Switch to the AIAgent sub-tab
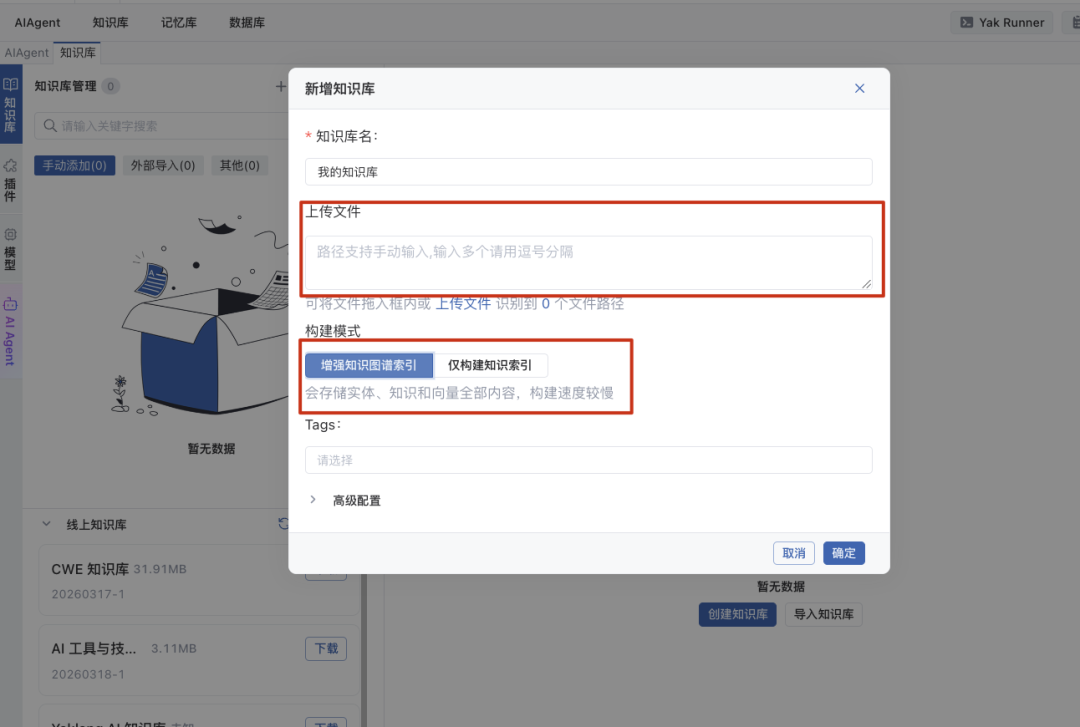The height and width of the screenshot is (727, 1080). [26, 52]
